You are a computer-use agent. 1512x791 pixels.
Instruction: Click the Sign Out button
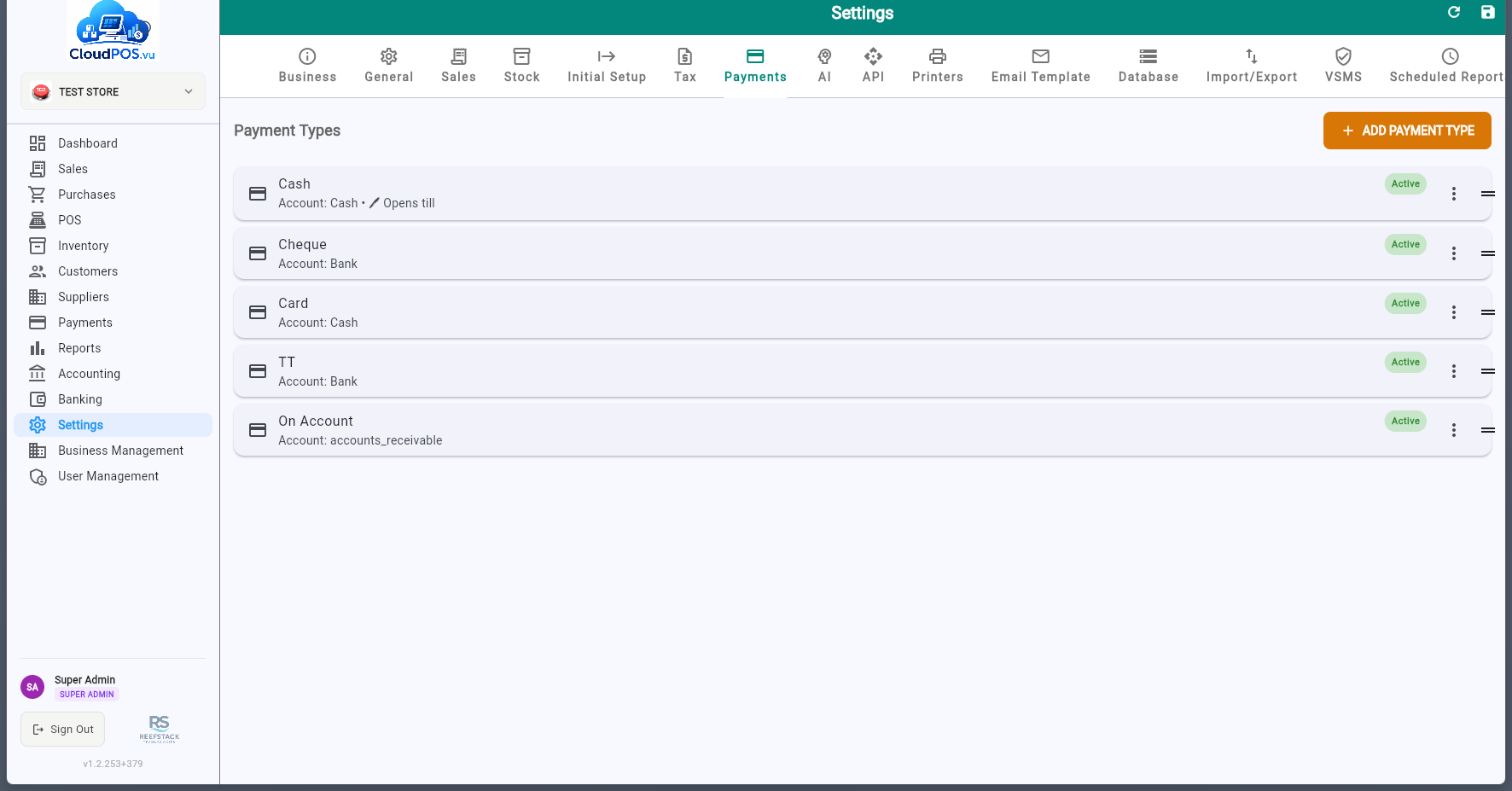pyautogui.click(x=63, y=730)
